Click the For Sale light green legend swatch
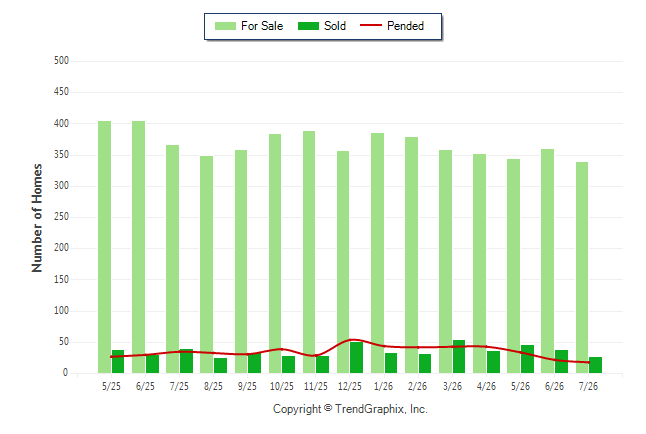The height and width of the screenshot is (434, 646). pyautogui.click(x=225, y=26)
